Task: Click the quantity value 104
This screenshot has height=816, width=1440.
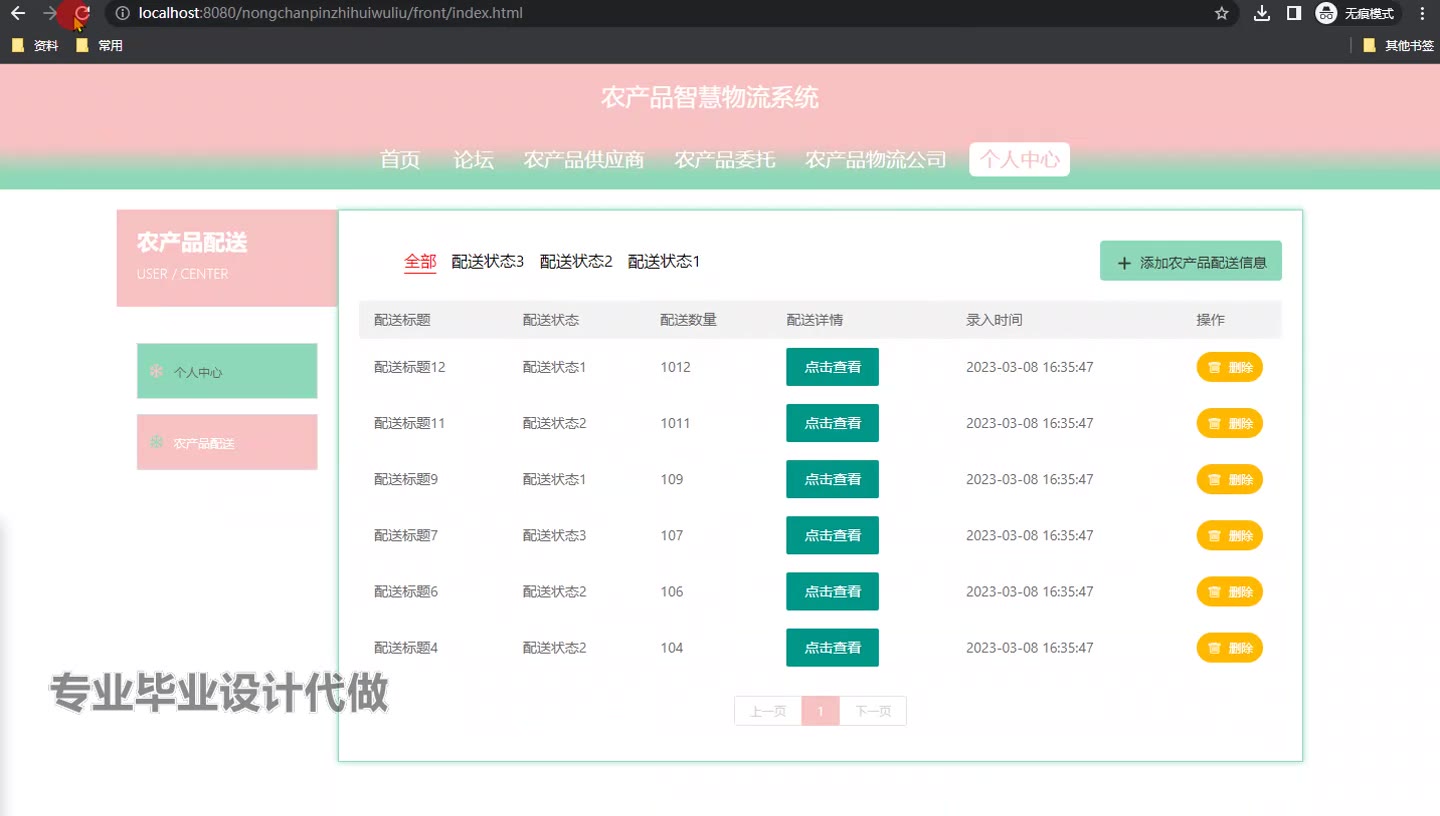Action: point(672,647)
